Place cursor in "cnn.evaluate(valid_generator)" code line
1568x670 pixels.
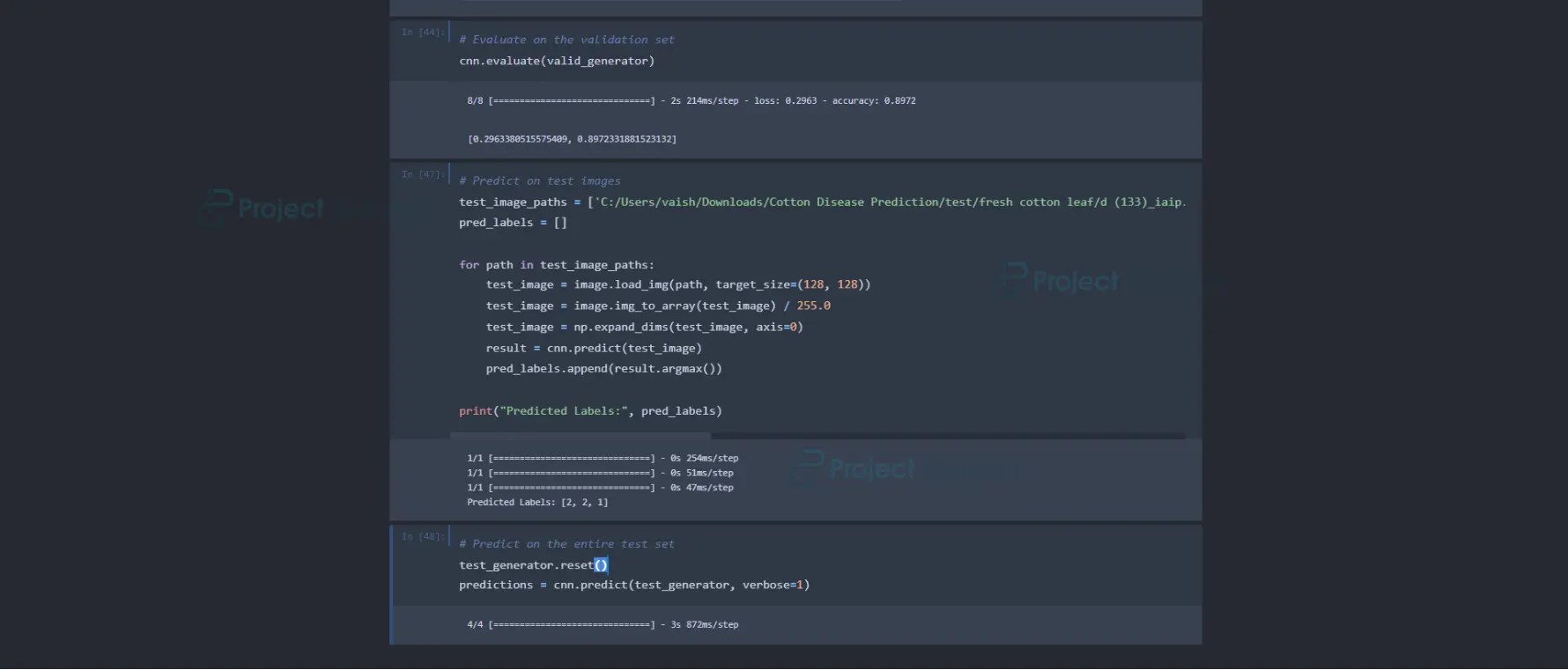[x=557, y=61]
